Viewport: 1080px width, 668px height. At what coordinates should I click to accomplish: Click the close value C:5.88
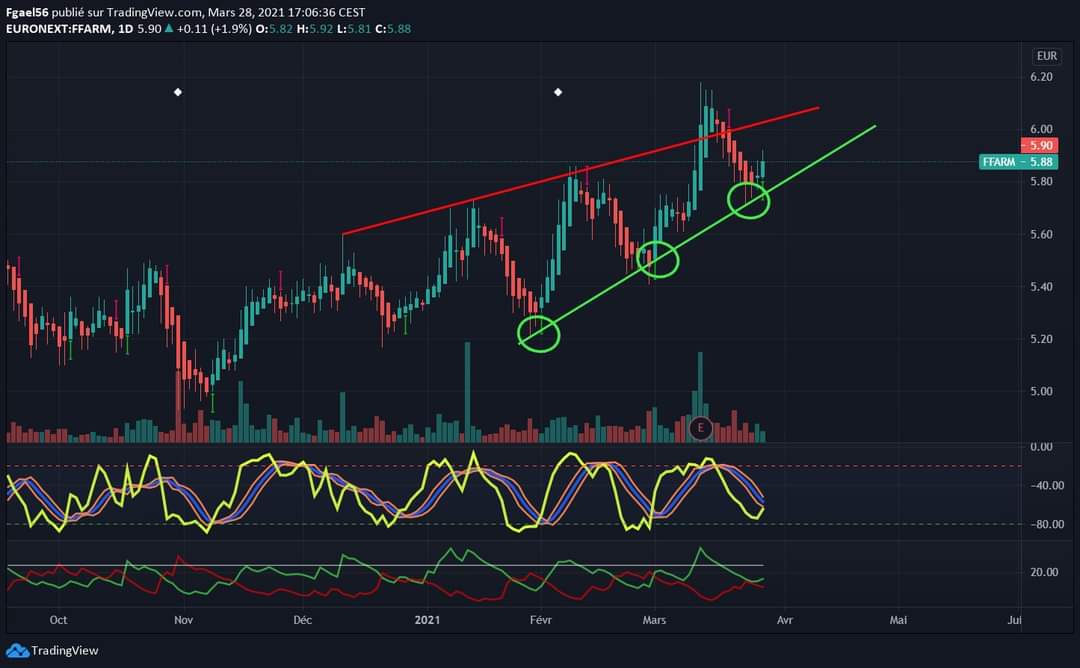[393, 29]
